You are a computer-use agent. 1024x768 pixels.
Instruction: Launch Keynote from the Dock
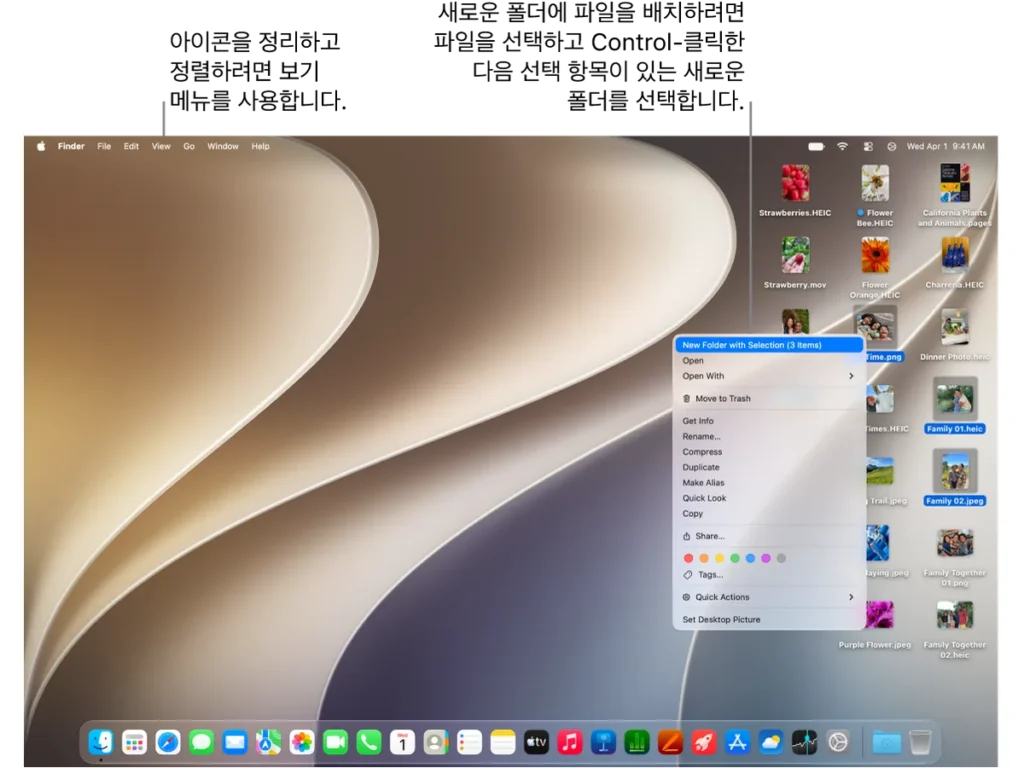click(x=603, y=743)
